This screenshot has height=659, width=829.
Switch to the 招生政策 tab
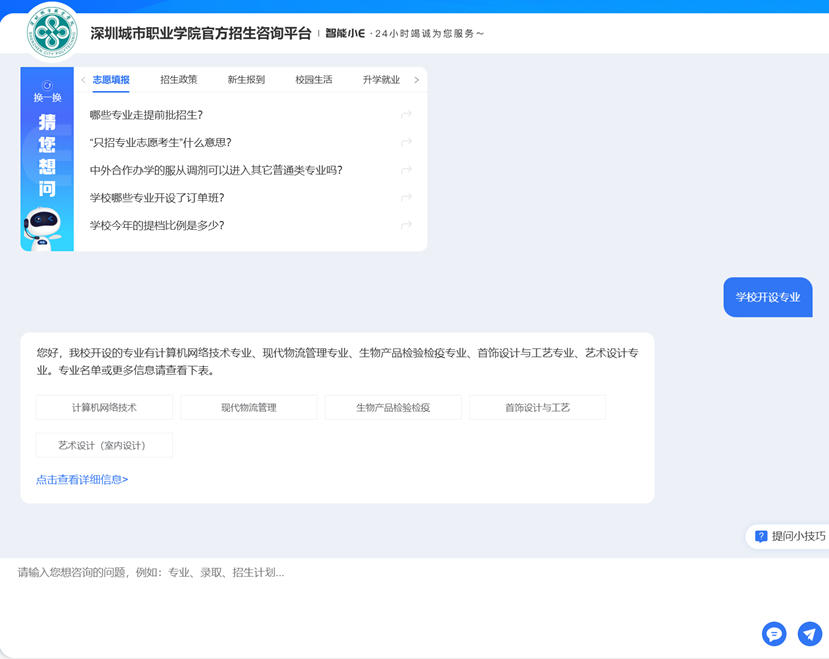pos(179,80)
